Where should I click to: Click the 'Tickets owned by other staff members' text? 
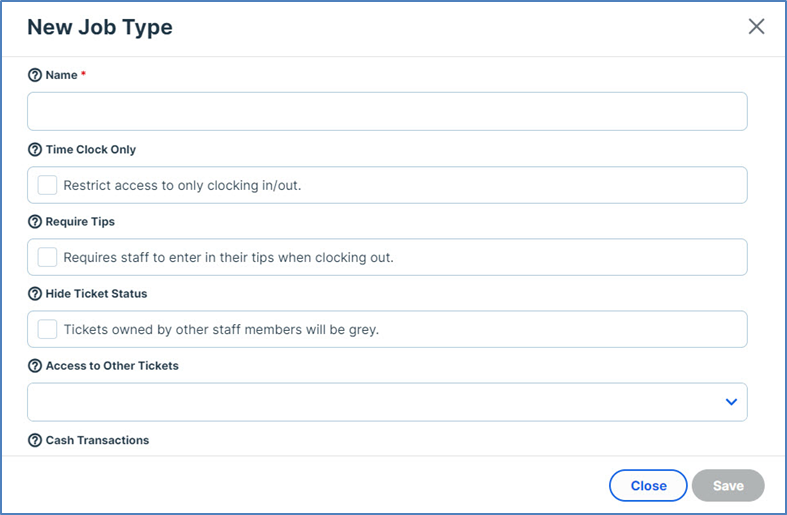point(221,330)
